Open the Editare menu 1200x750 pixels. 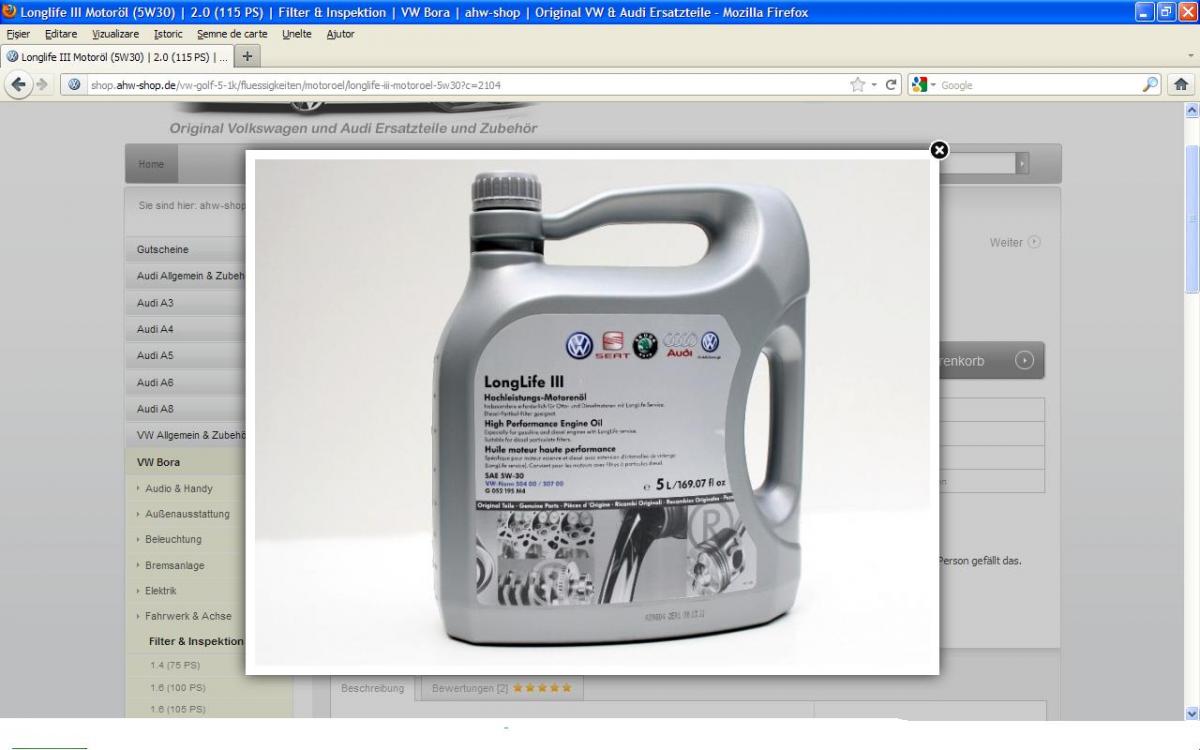tap(60, 34)
